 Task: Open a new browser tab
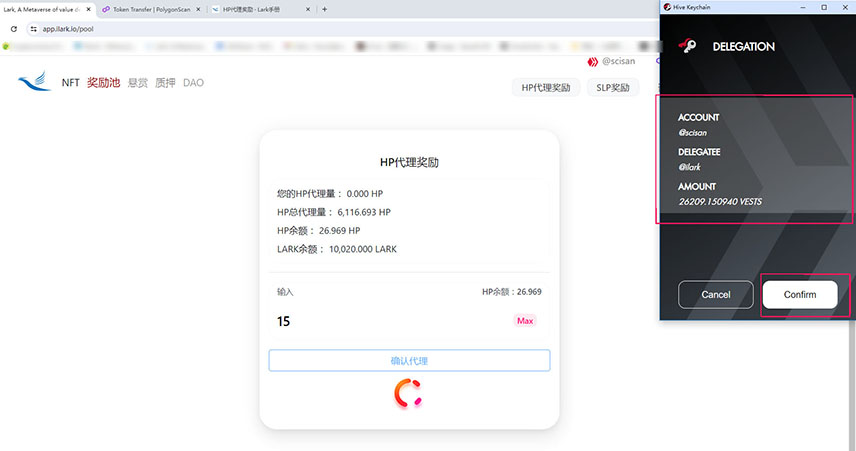click(324, 9)
